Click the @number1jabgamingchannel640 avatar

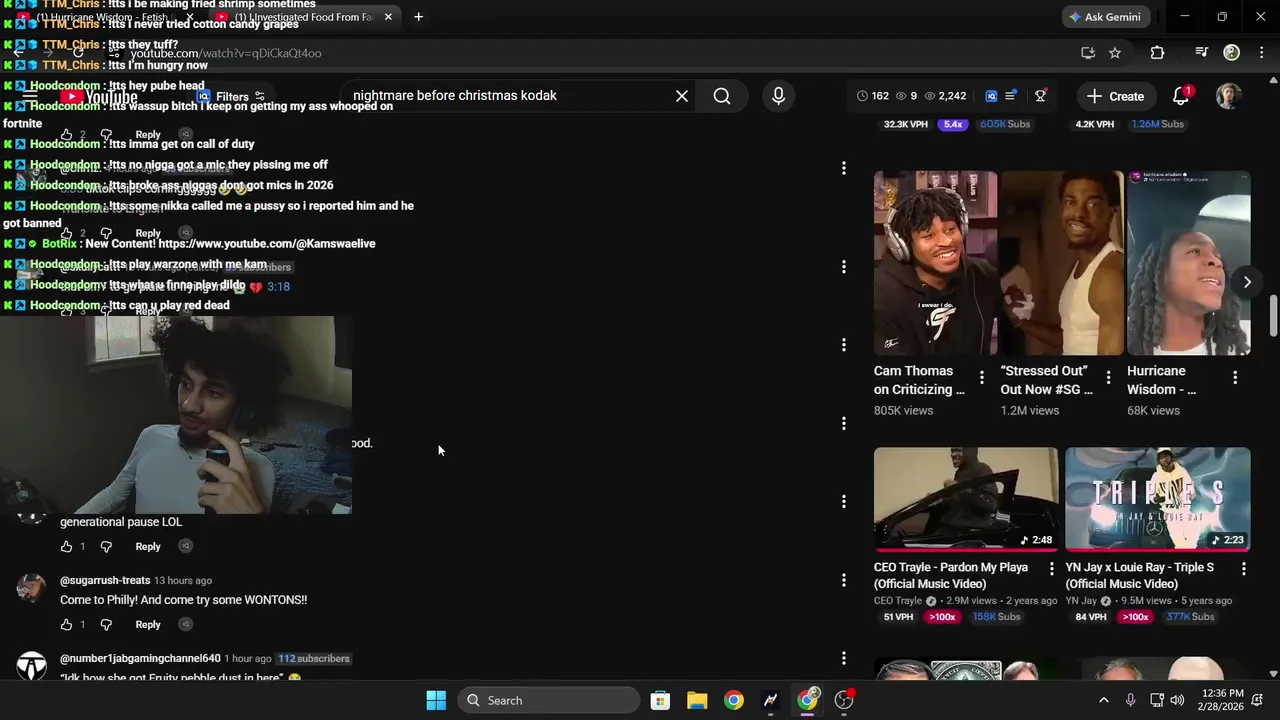31,666
